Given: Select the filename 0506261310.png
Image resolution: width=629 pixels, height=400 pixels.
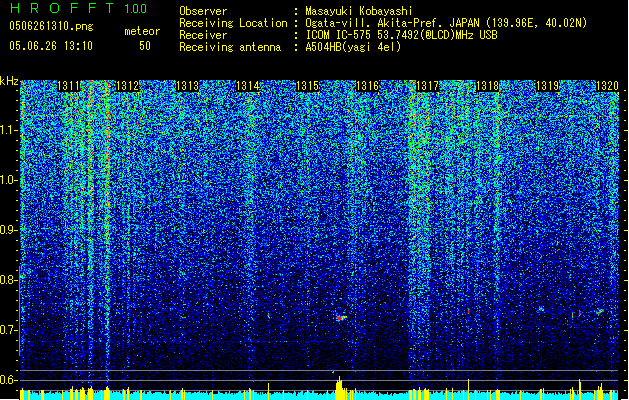Looking at the screenshot, I should click(x=51, y=26).
